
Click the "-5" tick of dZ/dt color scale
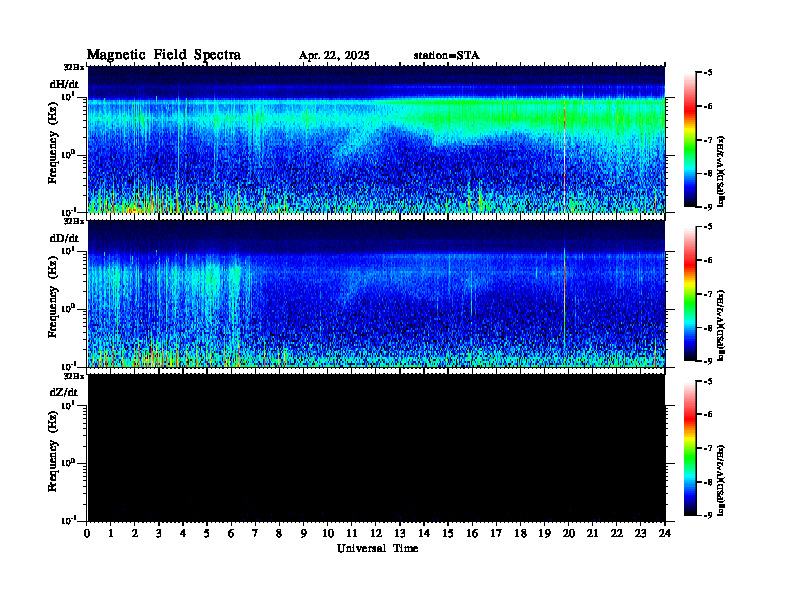click(708, 381)
